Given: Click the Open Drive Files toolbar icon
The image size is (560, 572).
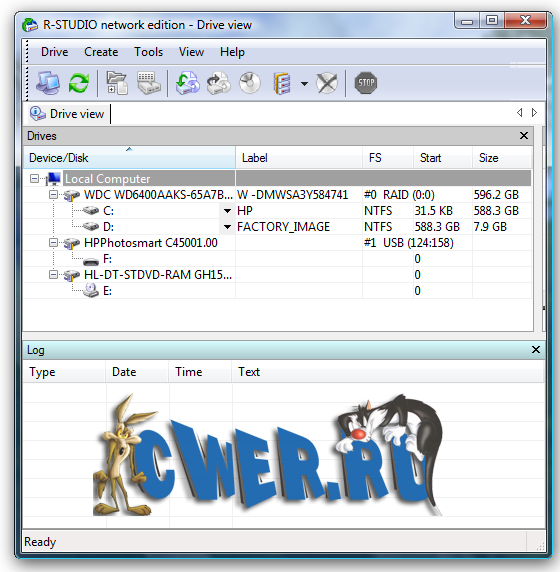Looking at the screenshot, I should pyautogui.click(x=117, y=83).
